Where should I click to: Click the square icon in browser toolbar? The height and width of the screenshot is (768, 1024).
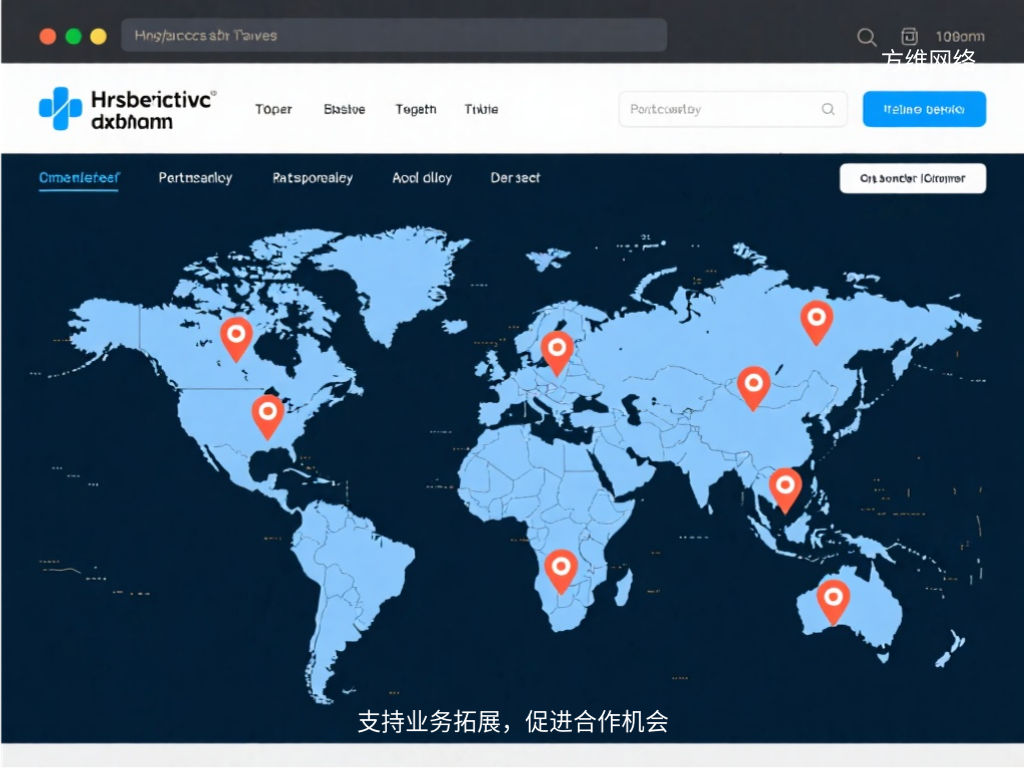(x=909, y=36)
